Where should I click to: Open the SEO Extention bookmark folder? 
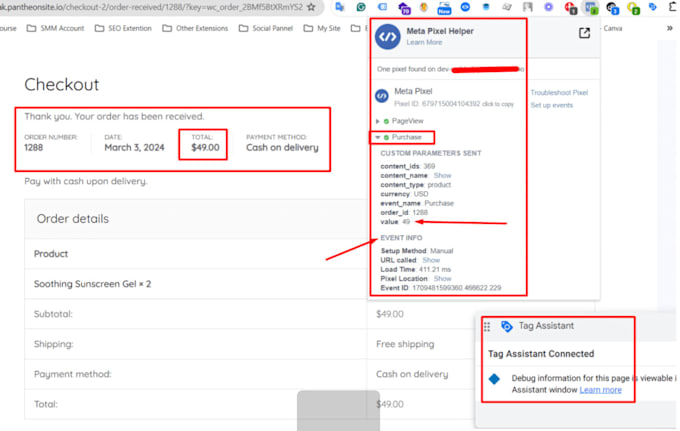click(x=124, y=28)
